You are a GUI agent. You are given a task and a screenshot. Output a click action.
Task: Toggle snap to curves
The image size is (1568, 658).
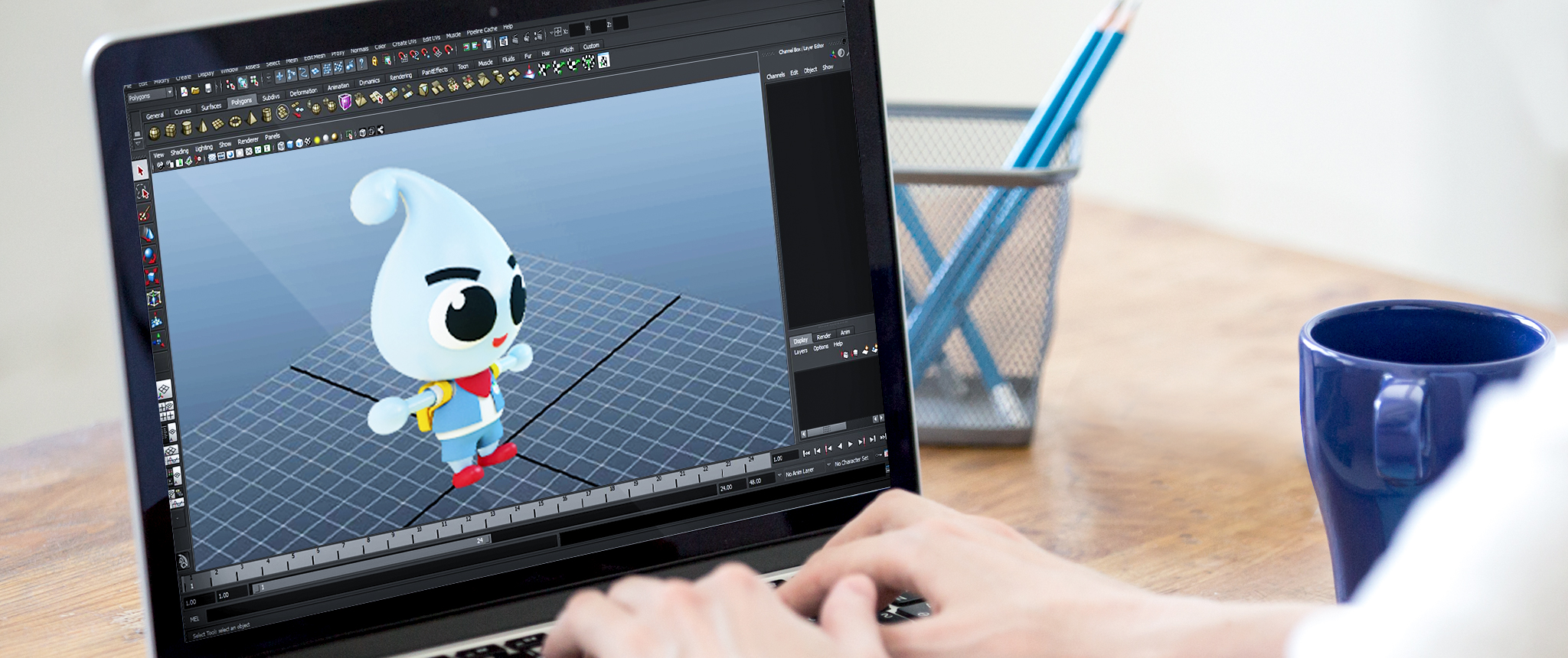coord(414,54)
